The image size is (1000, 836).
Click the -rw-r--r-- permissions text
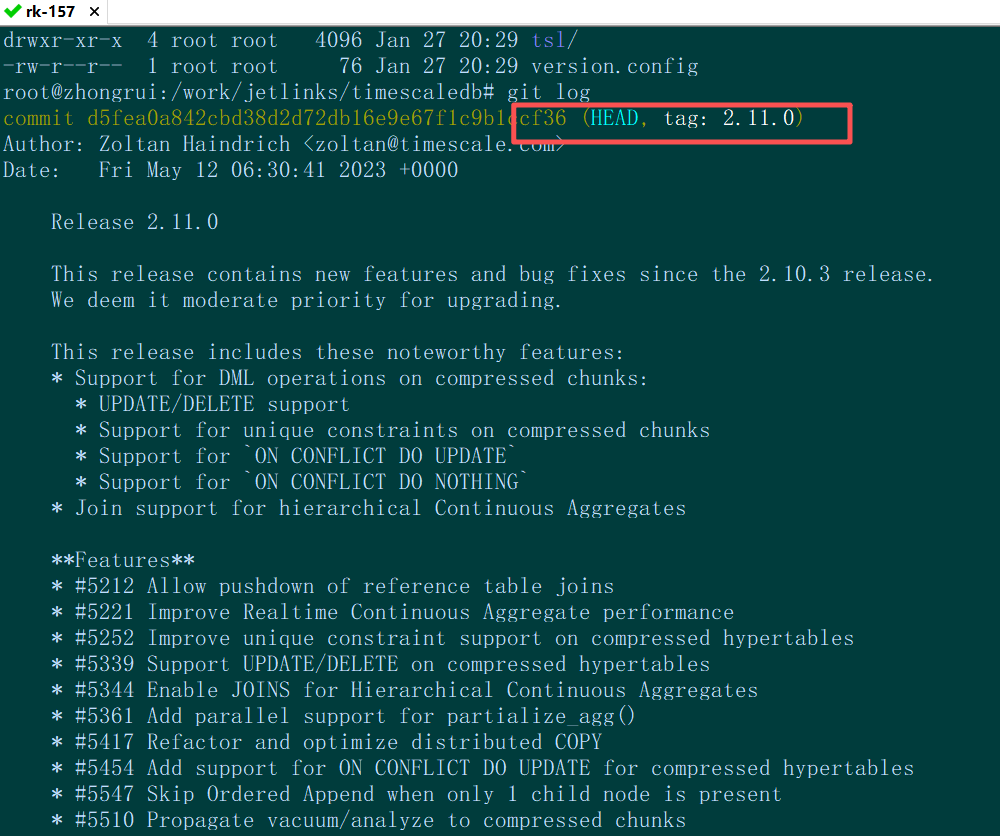click(x=62, y=66)
